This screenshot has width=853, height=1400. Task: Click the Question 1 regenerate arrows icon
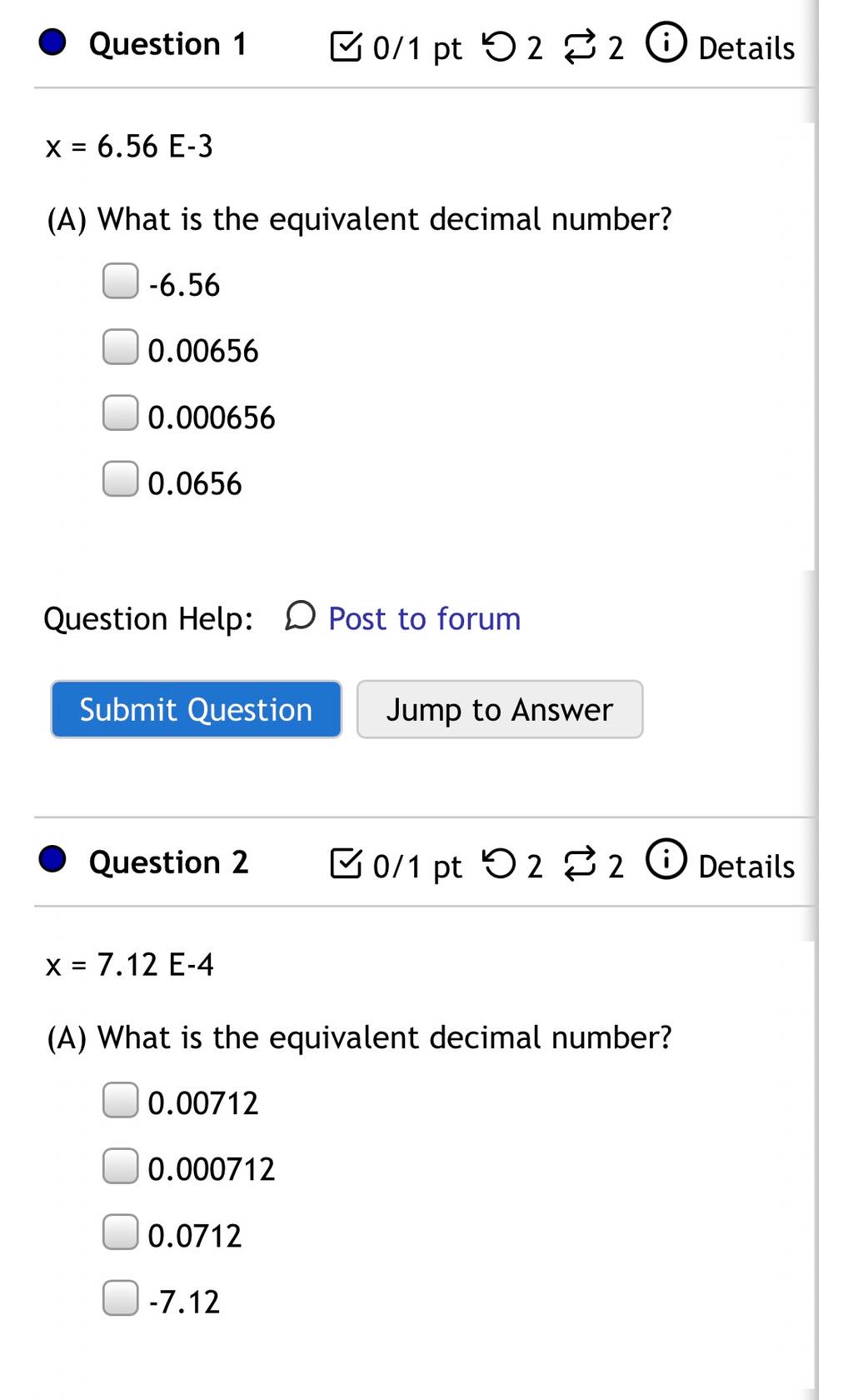click(x=581, y=47)
